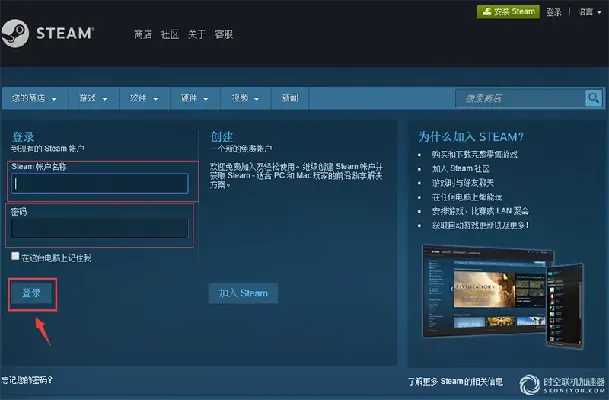Click the Steam client preview image
Viewport: 609px width, 400px height.
click(x=503, y=296)
